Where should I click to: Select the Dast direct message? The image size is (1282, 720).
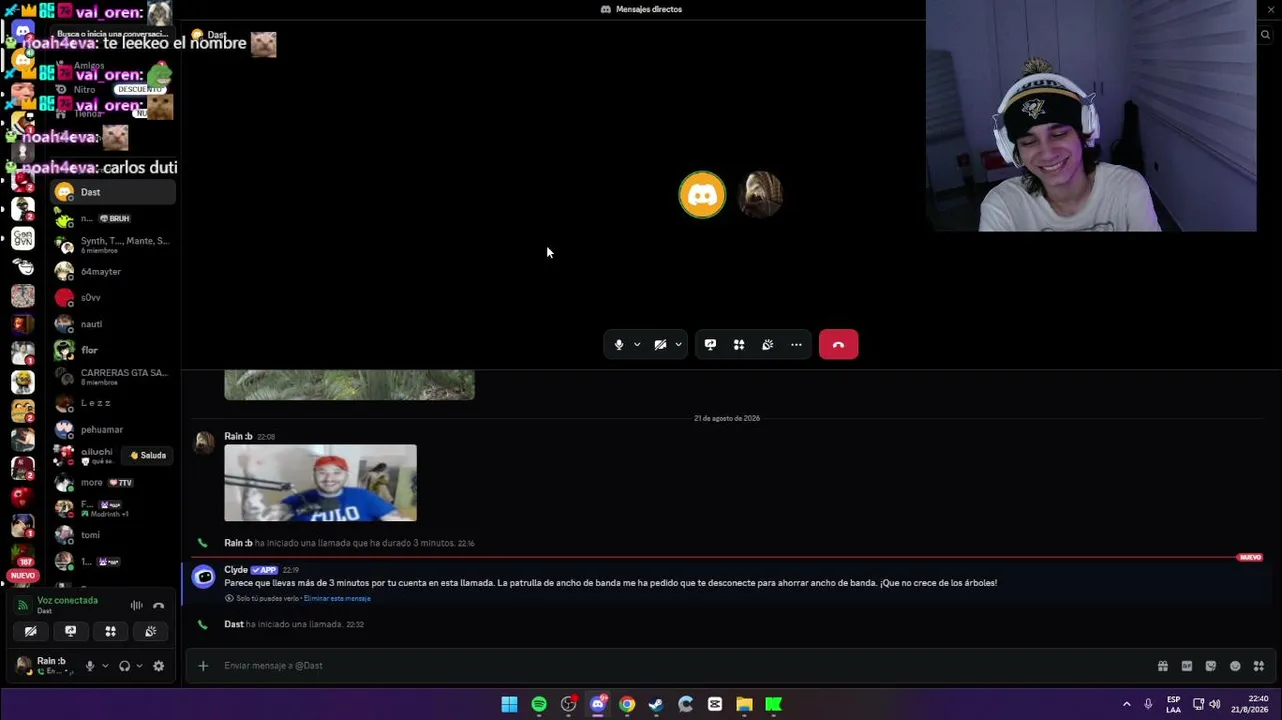[113, 192]
